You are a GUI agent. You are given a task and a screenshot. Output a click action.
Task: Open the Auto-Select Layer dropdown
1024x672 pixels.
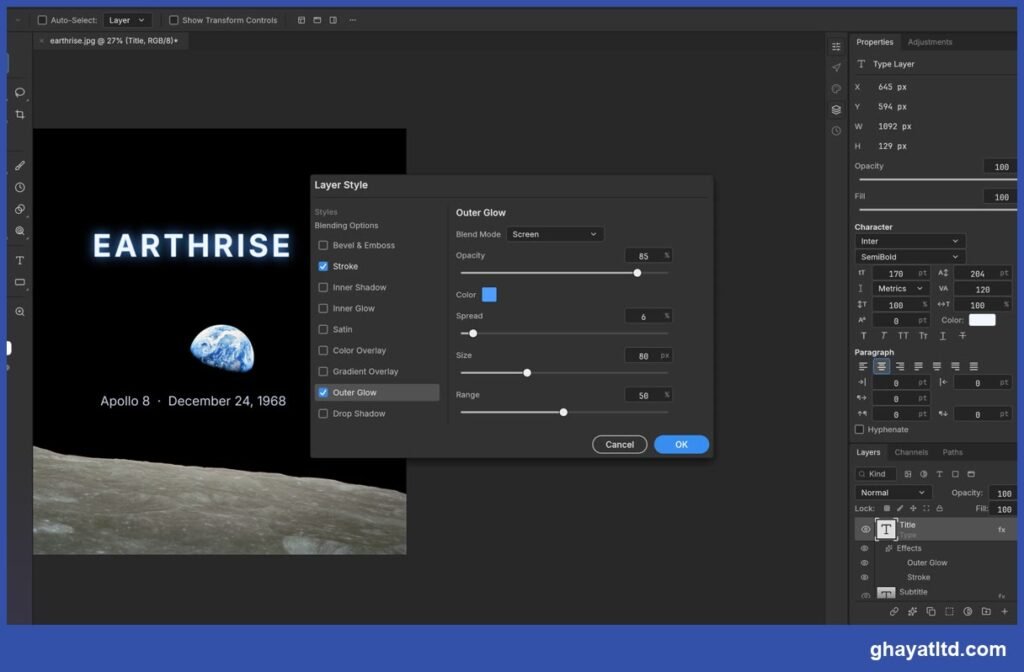pos(127,20)
